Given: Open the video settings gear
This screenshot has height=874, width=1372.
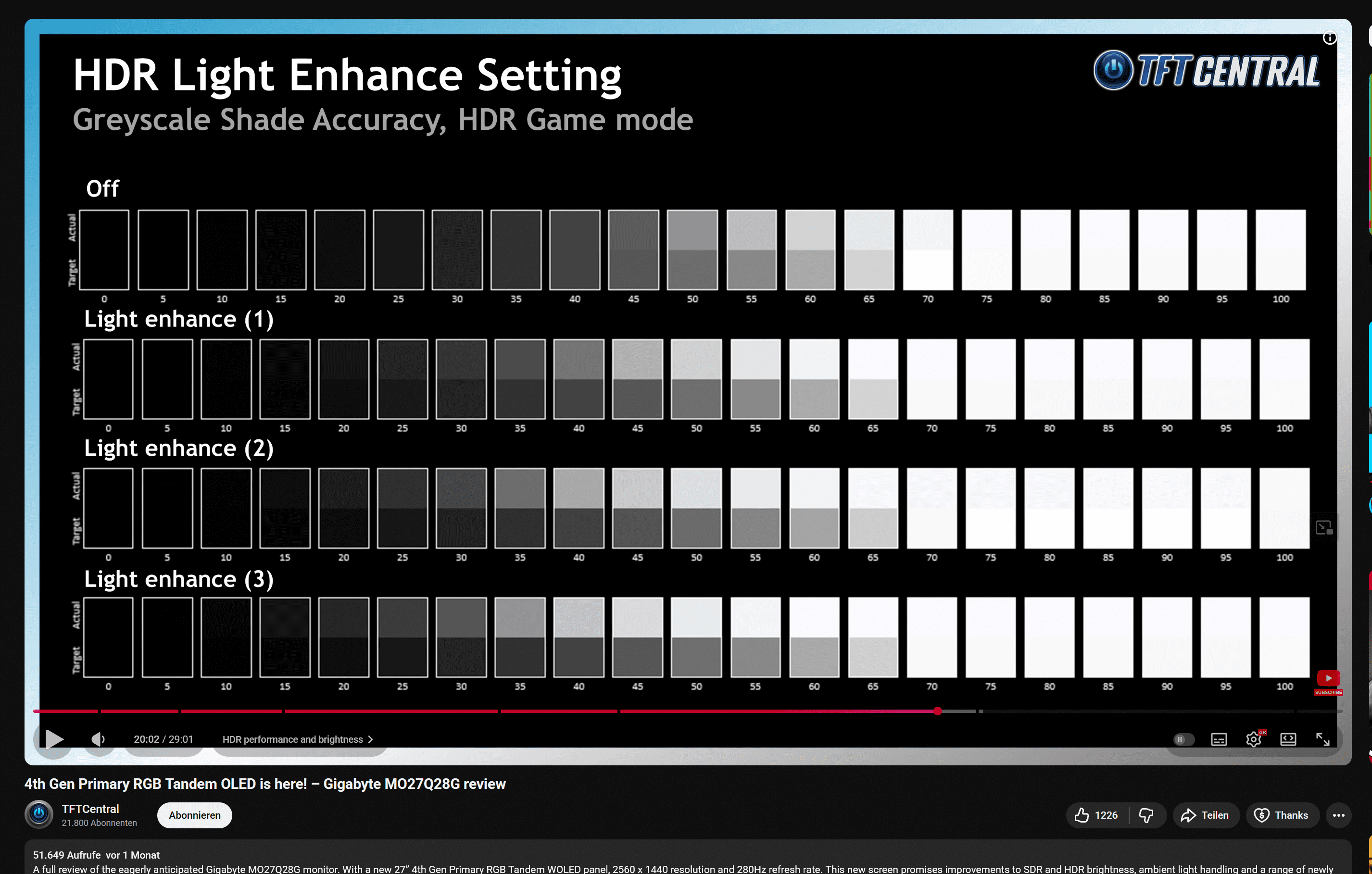Looking at the screenshot, I should pyautogui.click(x=1253, y=739).
